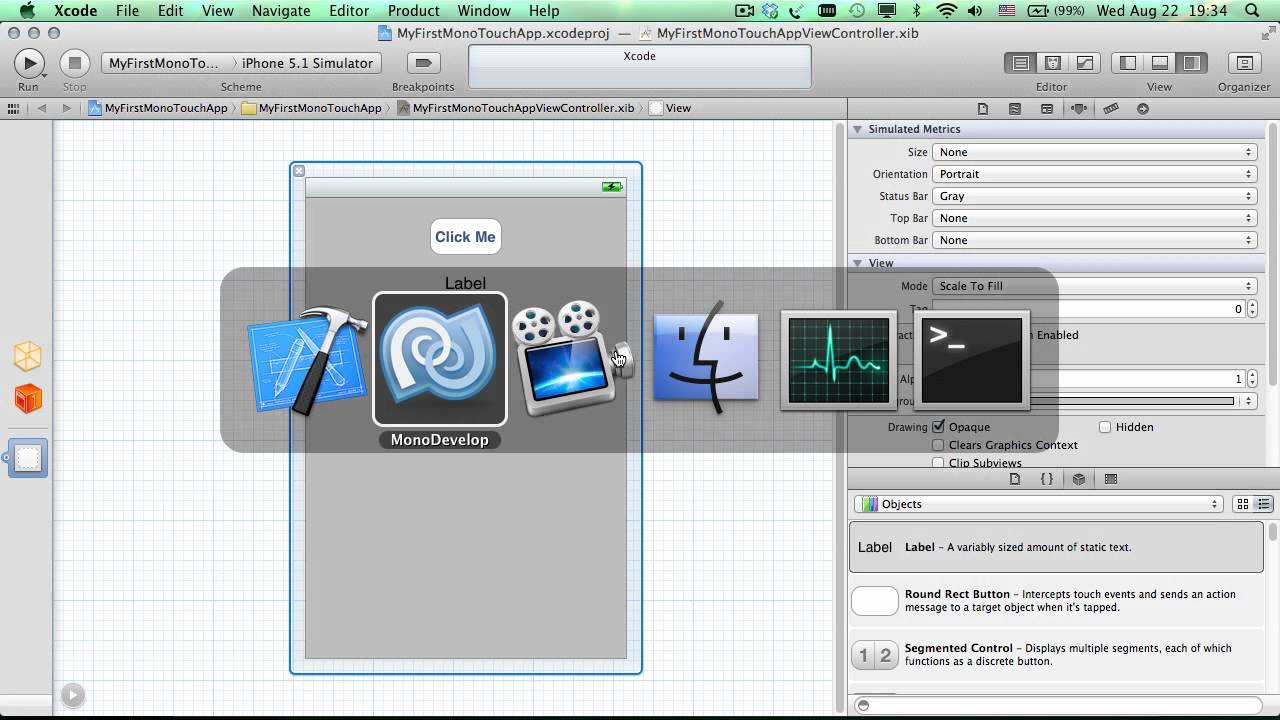1280x720 pixels.
Task: Toggle the Opaque checkbox
Action: (x=938, y=427)
